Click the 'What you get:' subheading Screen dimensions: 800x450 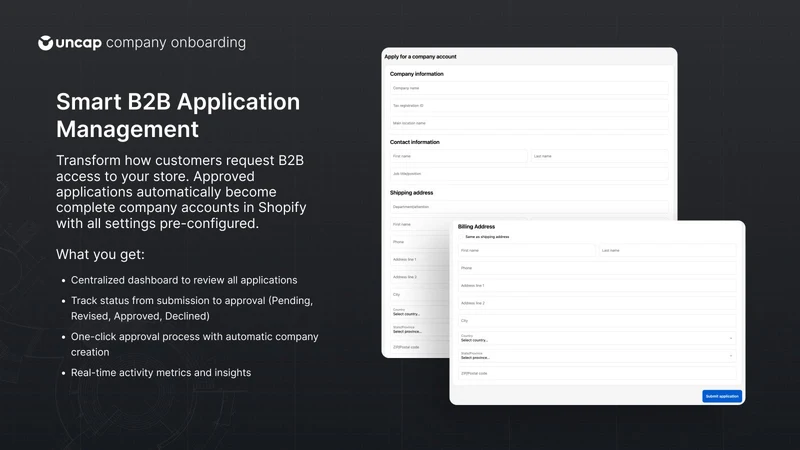pos(100,255)
